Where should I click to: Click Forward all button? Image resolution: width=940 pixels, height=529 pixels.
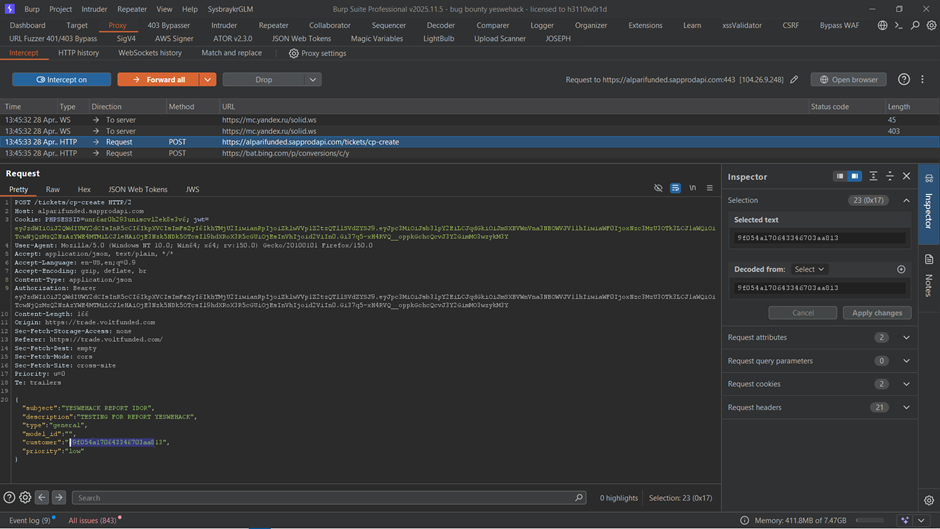click(159, 79)
